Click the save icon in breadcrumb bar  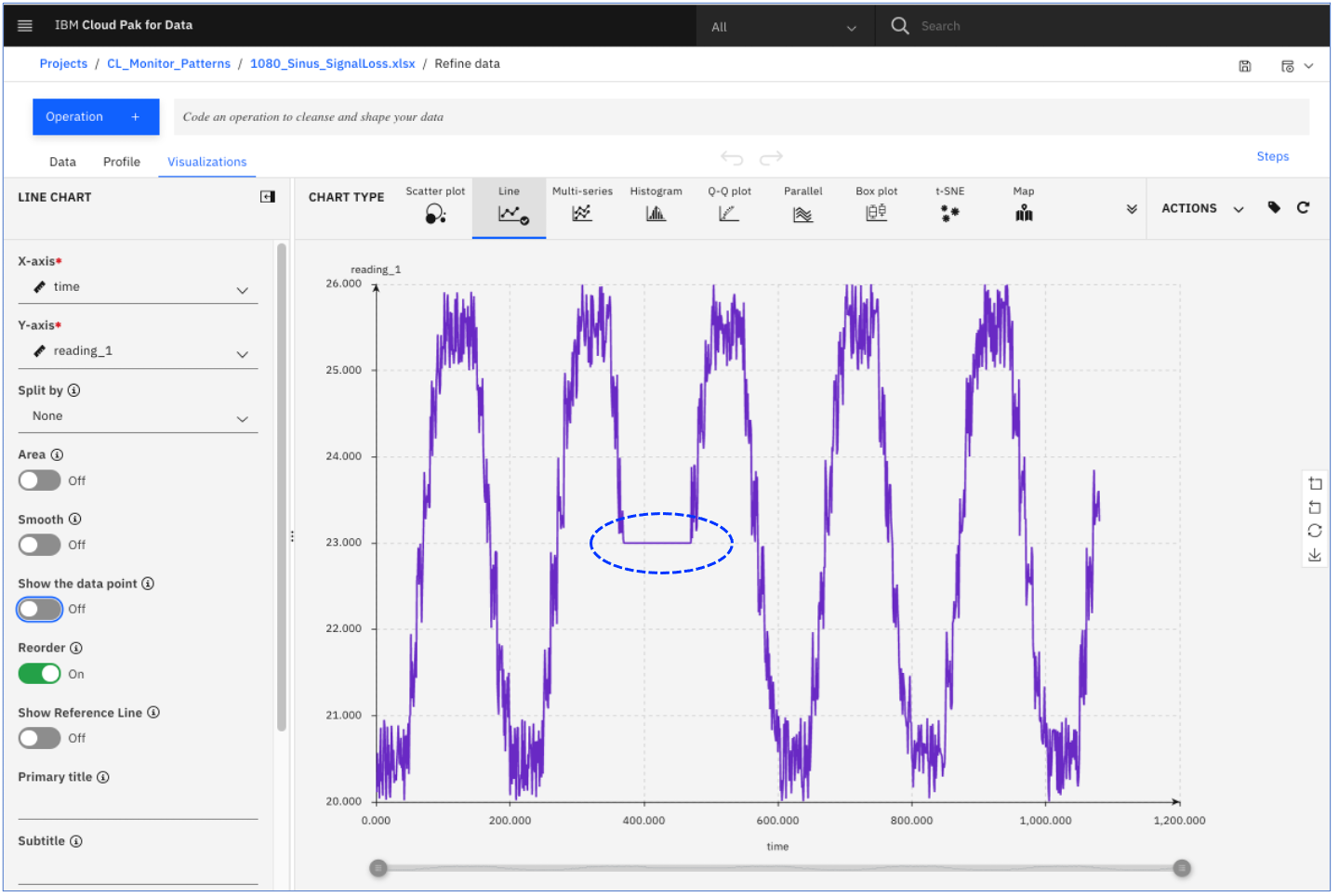(x=1244, y=66)
